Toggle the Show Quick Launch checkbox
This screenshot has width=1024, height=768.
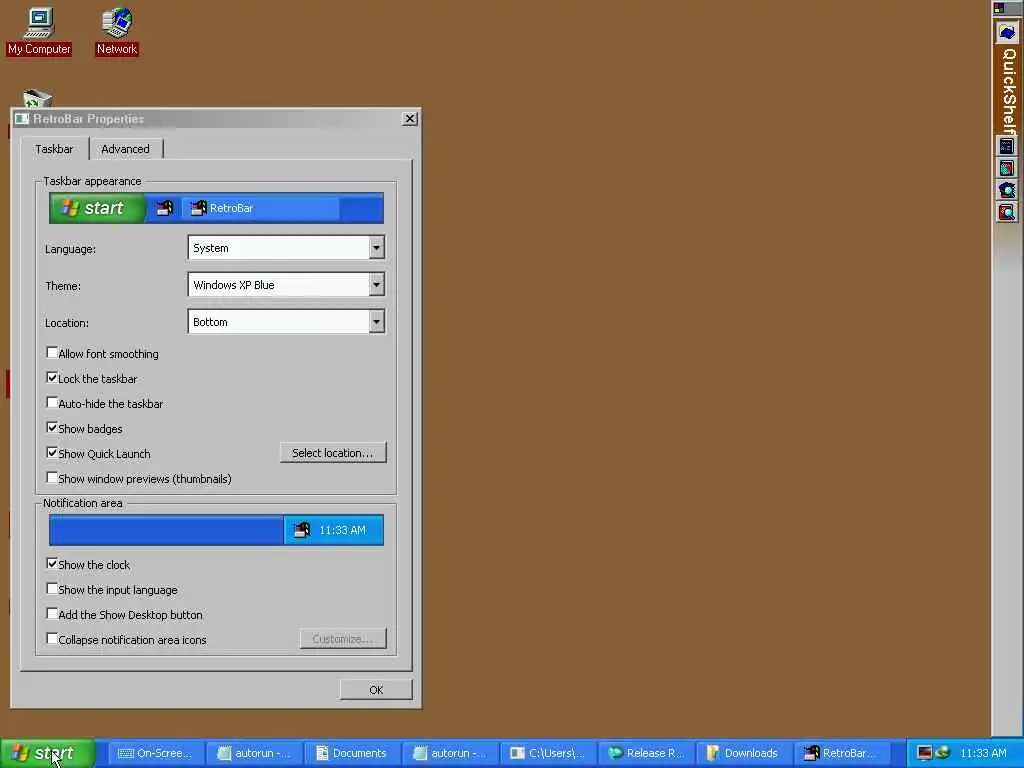(x=52, y=453)
